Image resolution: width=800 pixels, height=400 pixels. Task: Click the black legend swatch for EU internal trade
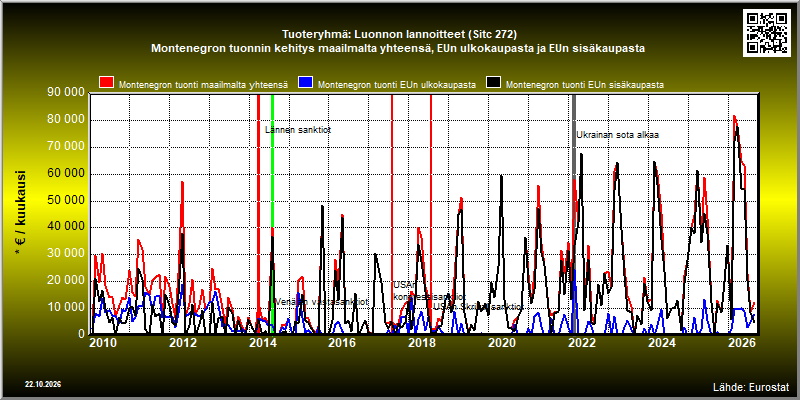[494, 83]
